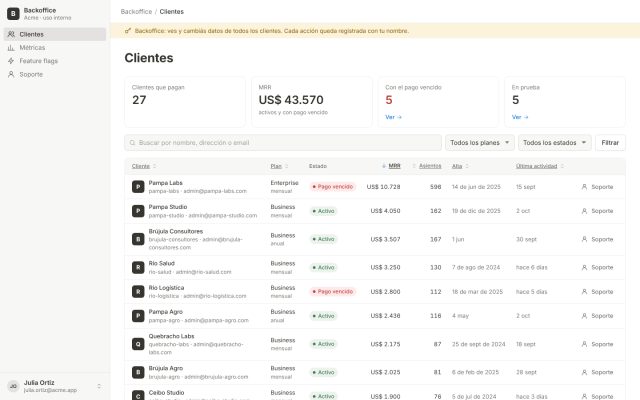The width and height of the screenshot is (640, 400).
Task: Click Soporte for Quebracho Labs row
Action: (x=598, y=344)
